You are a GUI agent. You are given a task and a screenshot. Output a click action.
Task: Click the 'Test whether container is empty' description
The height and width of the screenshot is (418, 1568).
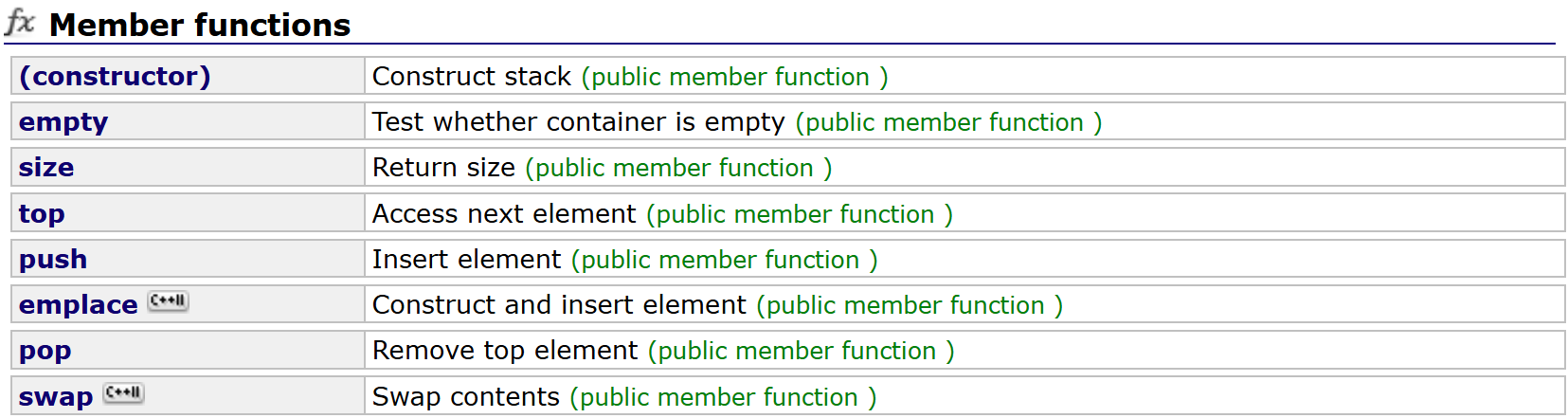point(579,122)
